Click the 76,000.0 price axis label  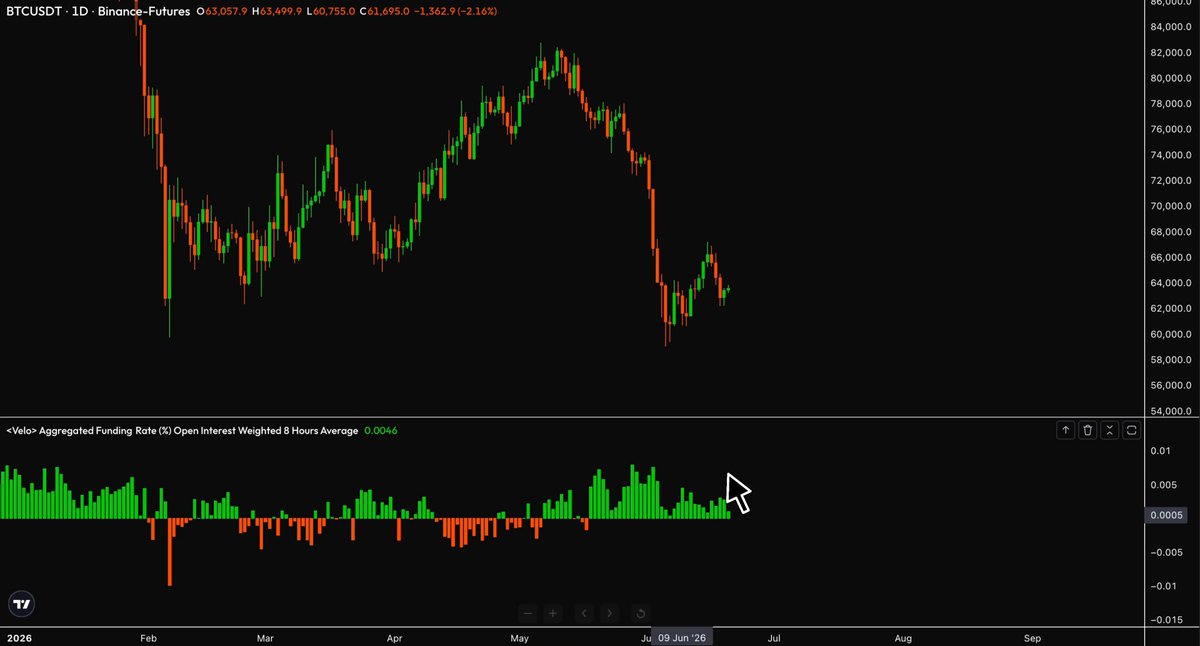pos(1171,129)
